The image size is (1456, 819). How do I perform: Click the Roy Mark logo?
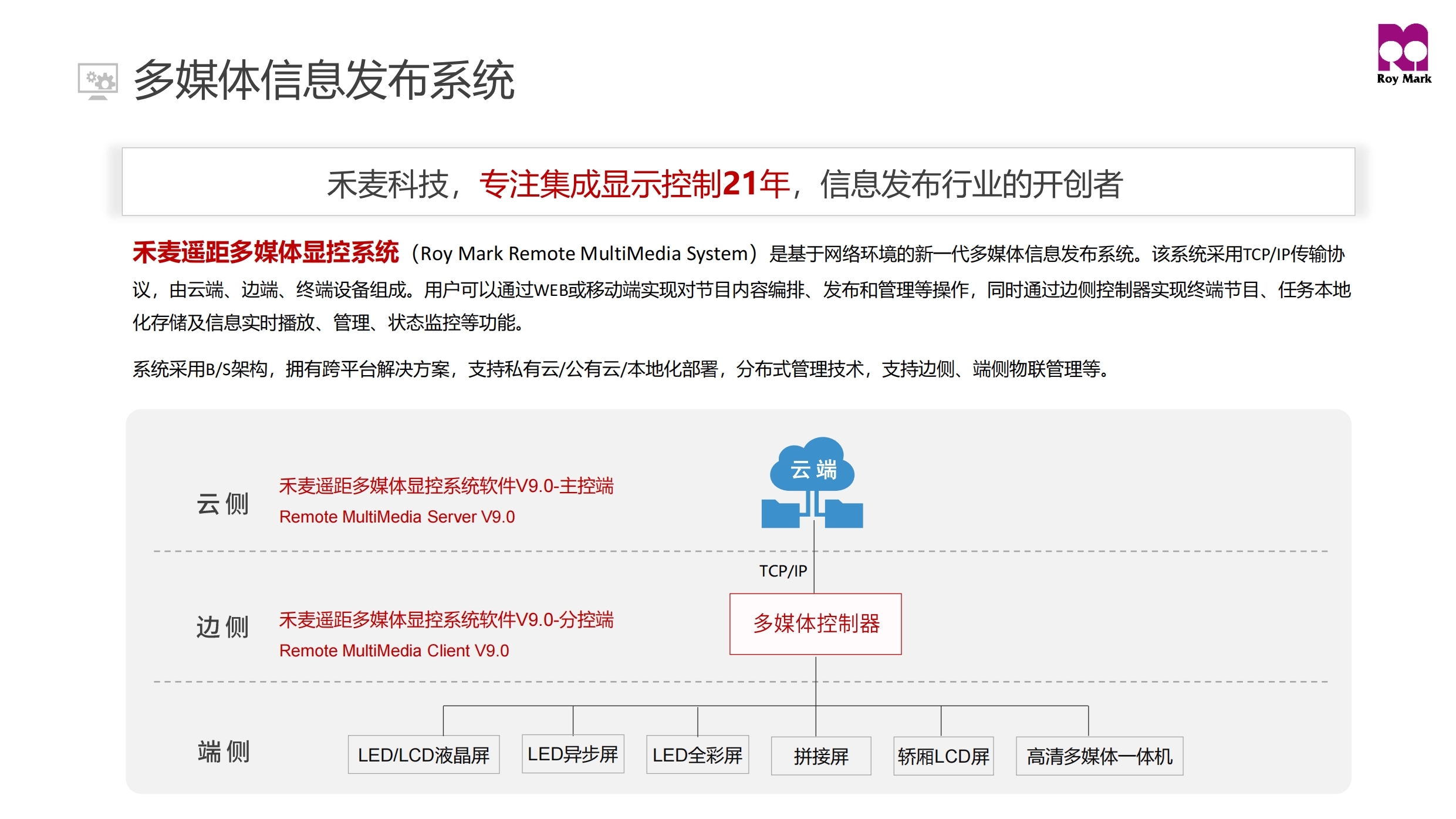pos(1403,54)
